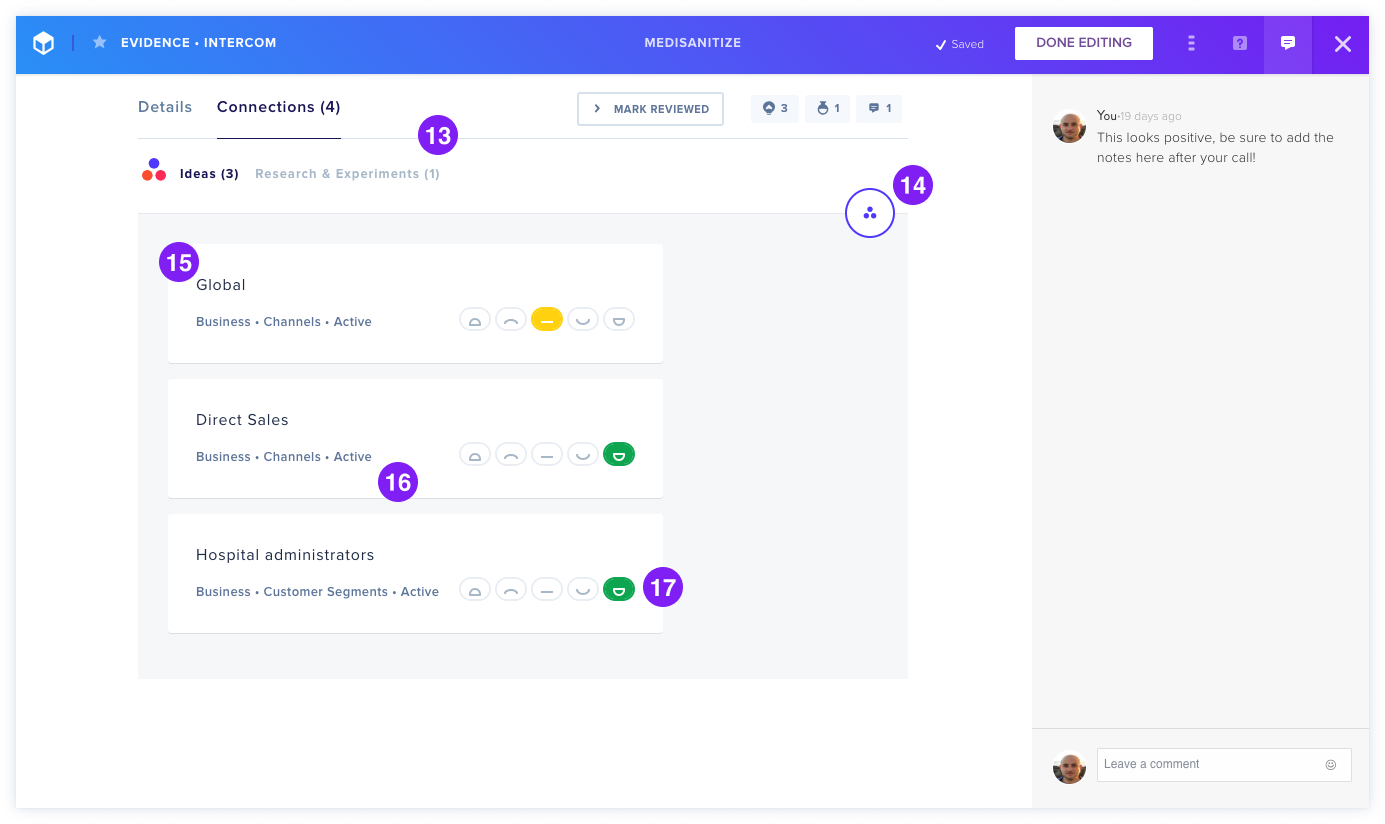Click the Leave a comment input field
The height and width of the screenshot is (824, 1385).
click(1224, 765)
